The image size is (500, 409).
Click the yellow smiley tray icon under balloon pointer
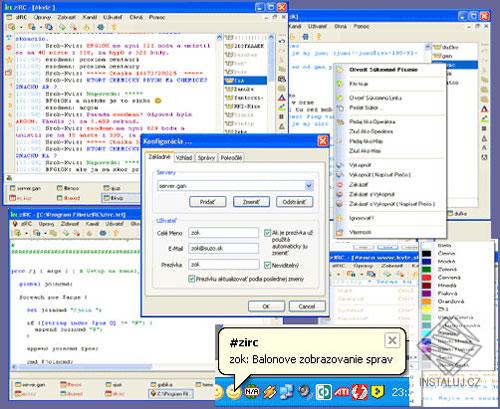(234, 392)
